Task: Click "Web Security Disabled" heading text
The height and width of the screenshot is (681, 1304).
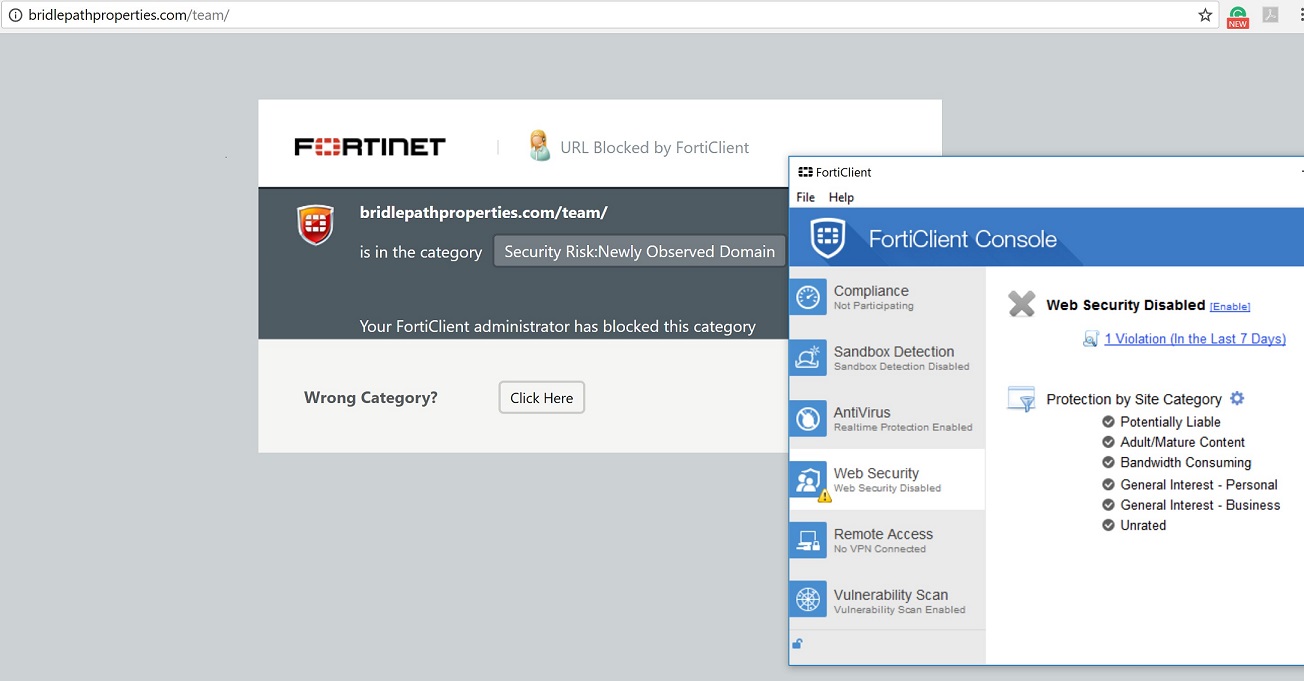Action: pos(1126,305)
